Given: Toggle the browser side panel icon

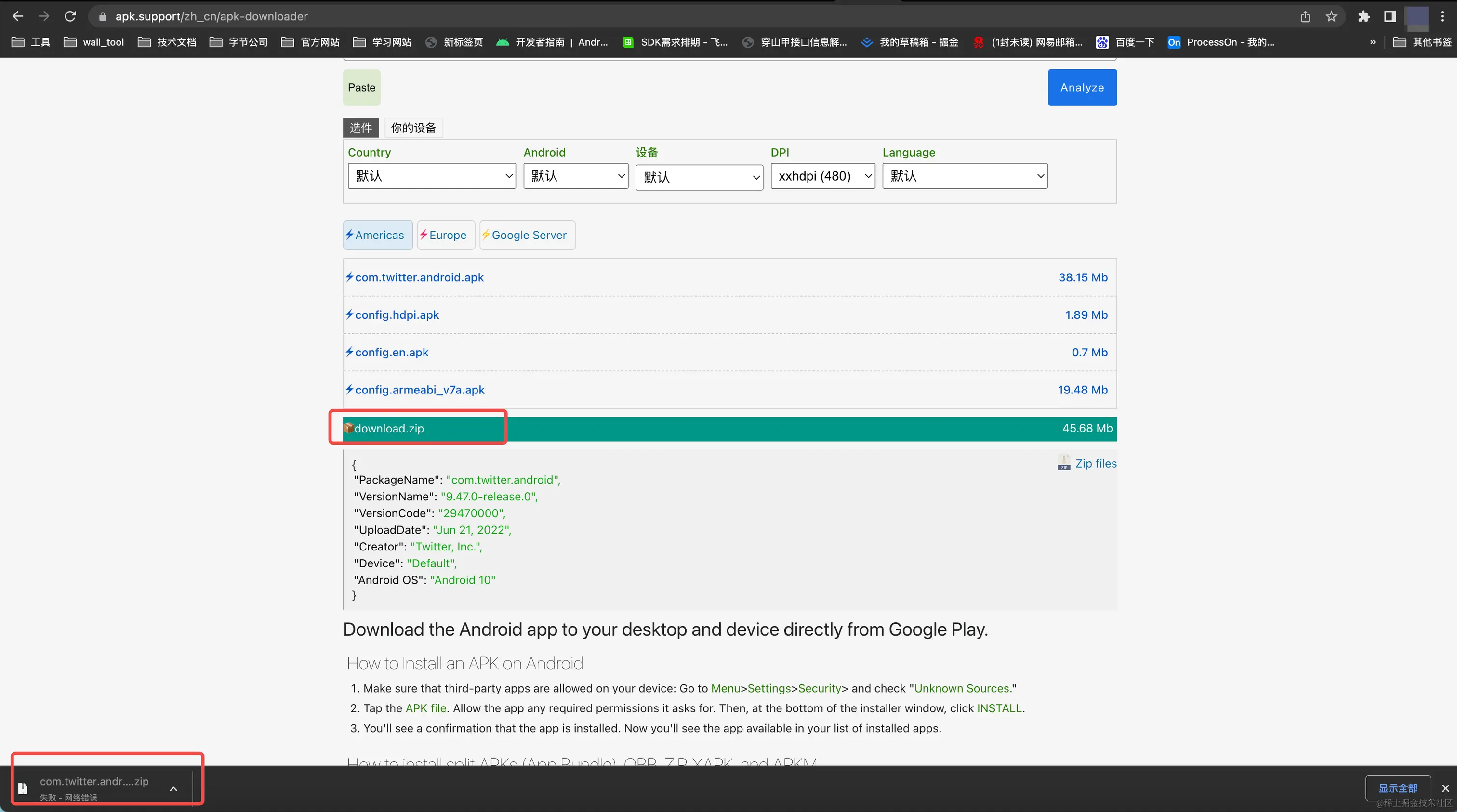Looking at the screenshot, I should (x=1390, y=16).
